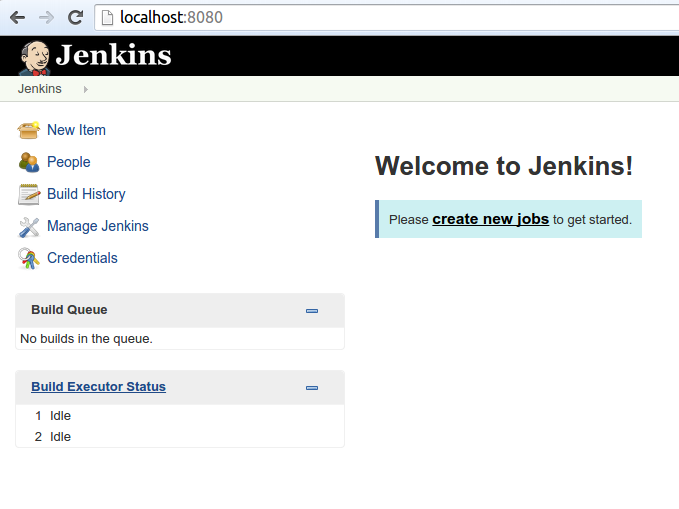Click the Welcome to Jenkins! heading

tap(504, 166)
